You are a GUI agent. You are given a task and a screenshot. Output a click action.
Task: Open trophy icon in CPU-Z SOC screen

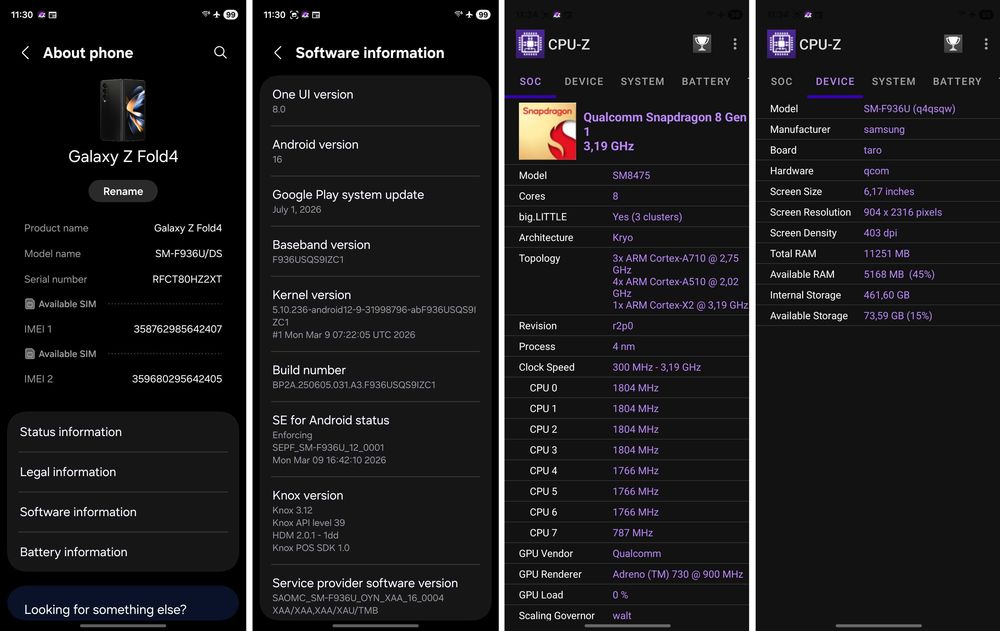tap(702, 44)
